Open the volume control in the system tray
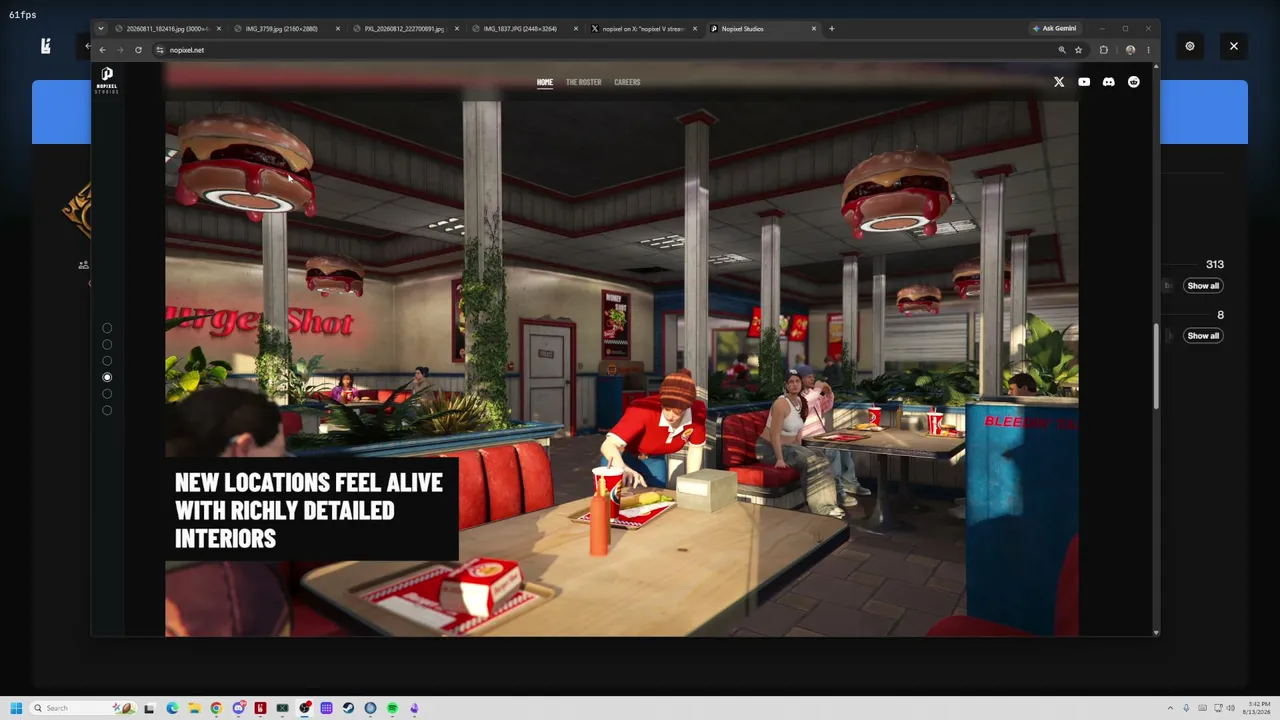This screenshot has height=720, width=1280. pos(1231,708)
